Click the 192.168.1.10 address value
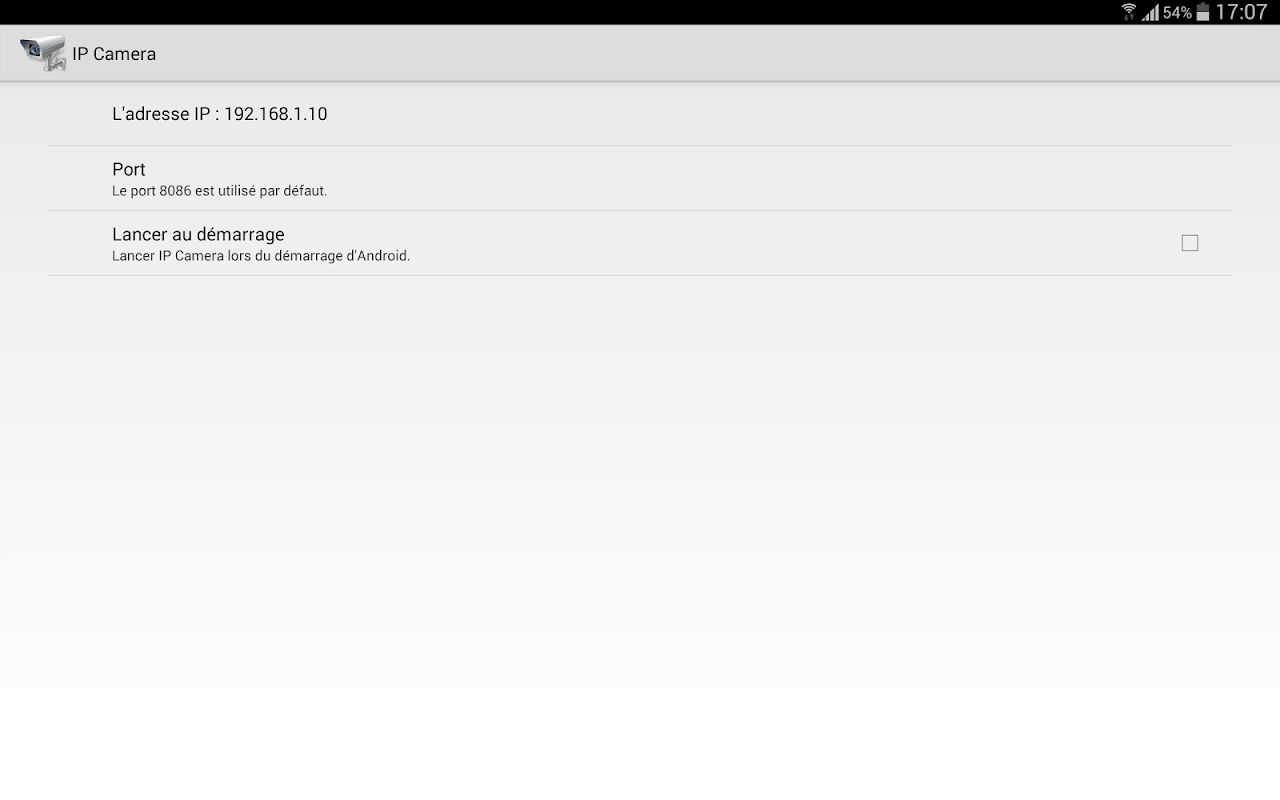1280x800 pixels. (276, 114)
